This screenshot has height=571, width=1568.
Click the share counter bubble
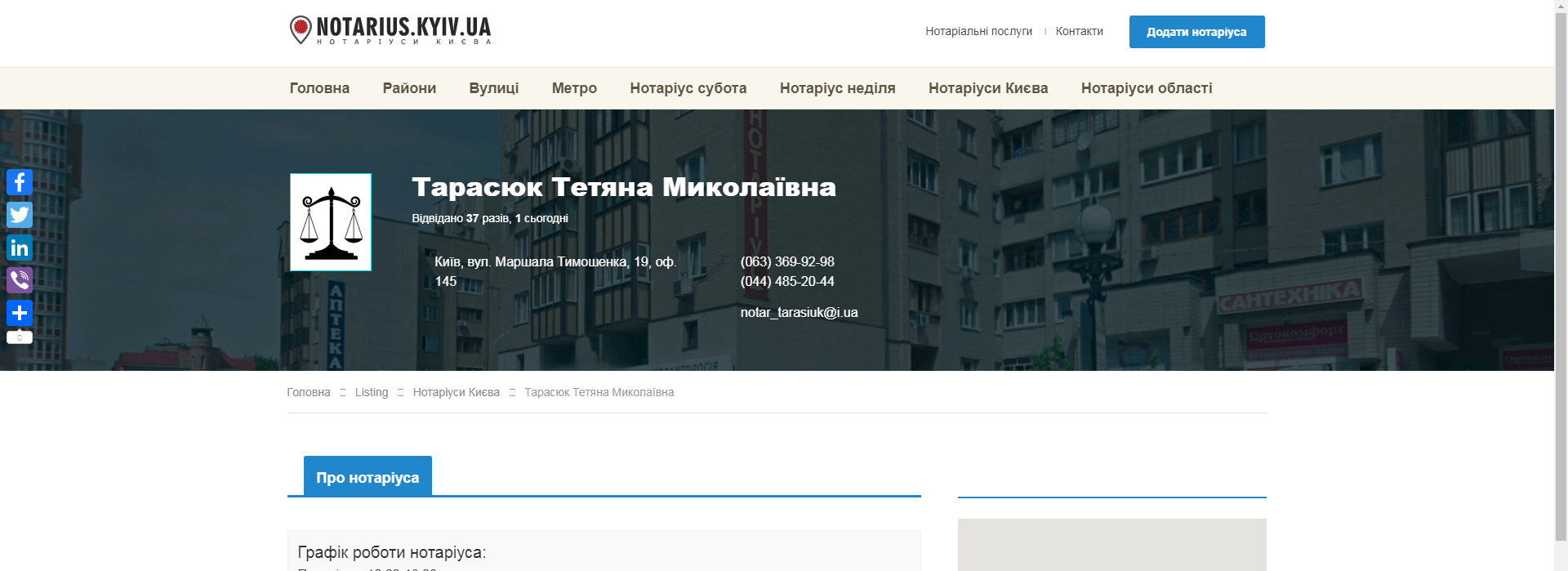point(20,337)
